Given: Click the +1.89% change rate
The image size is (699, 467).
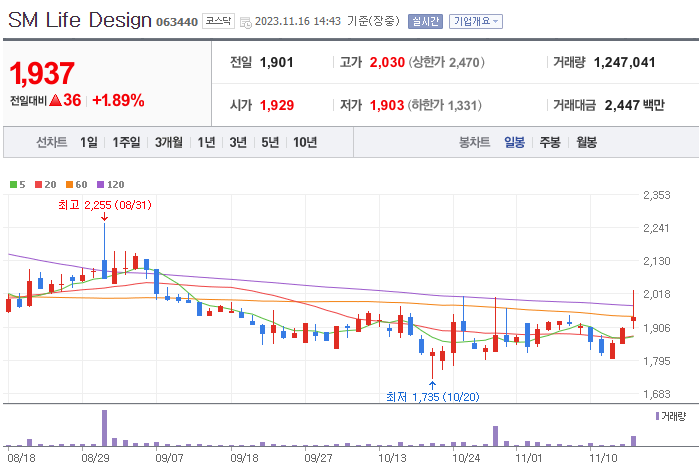Looking at the screenshot, I should coord(118,100).
